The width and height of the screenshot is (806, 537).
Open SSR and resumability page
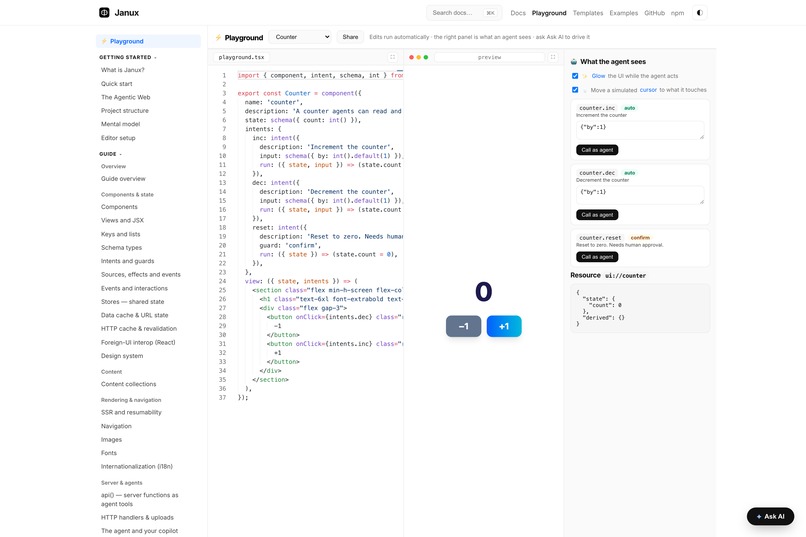click(131, 412)
